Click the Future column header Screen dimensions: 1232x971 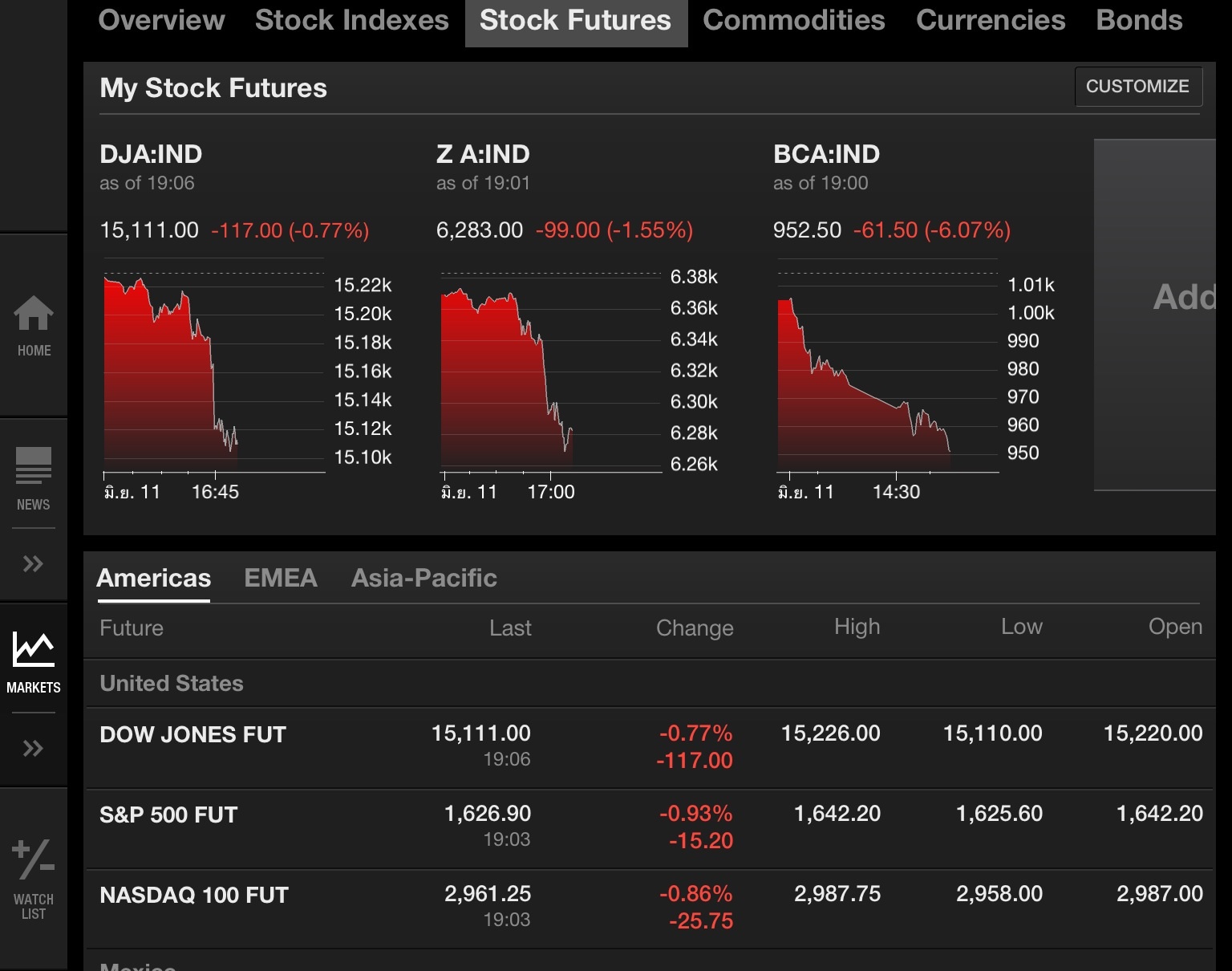click(x=132, y=628)
